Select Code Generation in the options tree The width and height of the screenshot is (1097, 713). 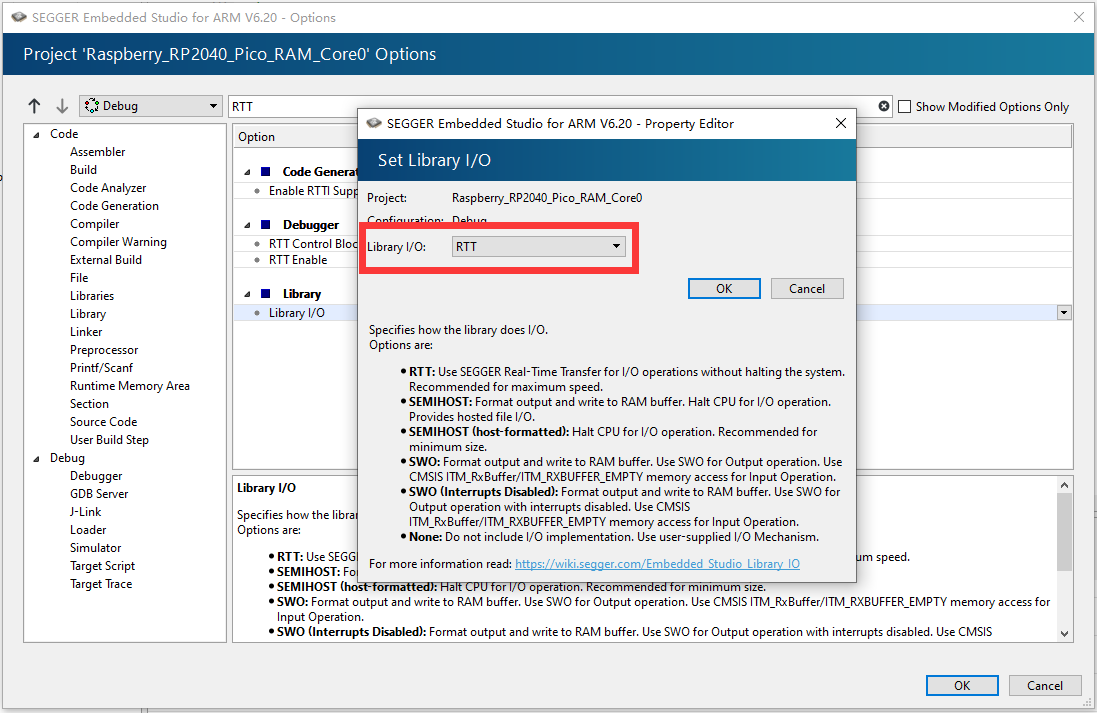click(x=114, y=206)
